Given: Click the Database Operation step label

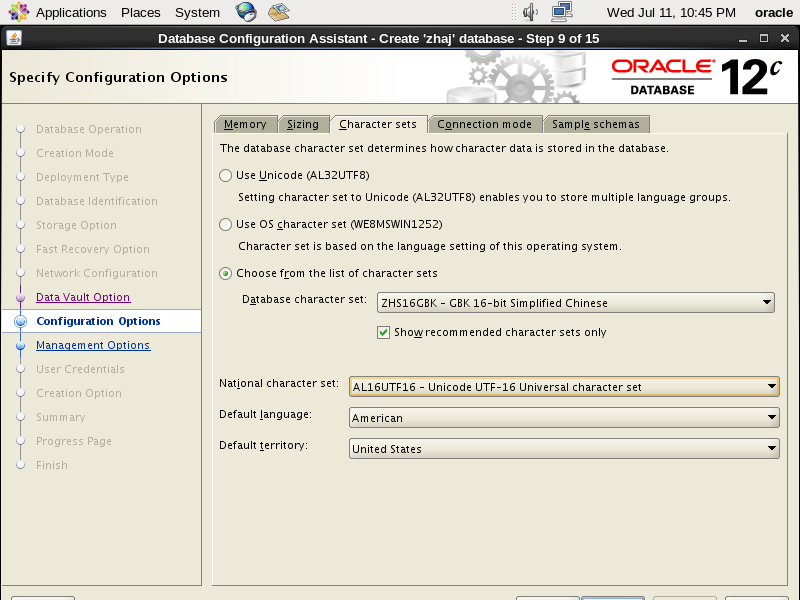Looking at the screenshot, I should [x=89, y=129].
